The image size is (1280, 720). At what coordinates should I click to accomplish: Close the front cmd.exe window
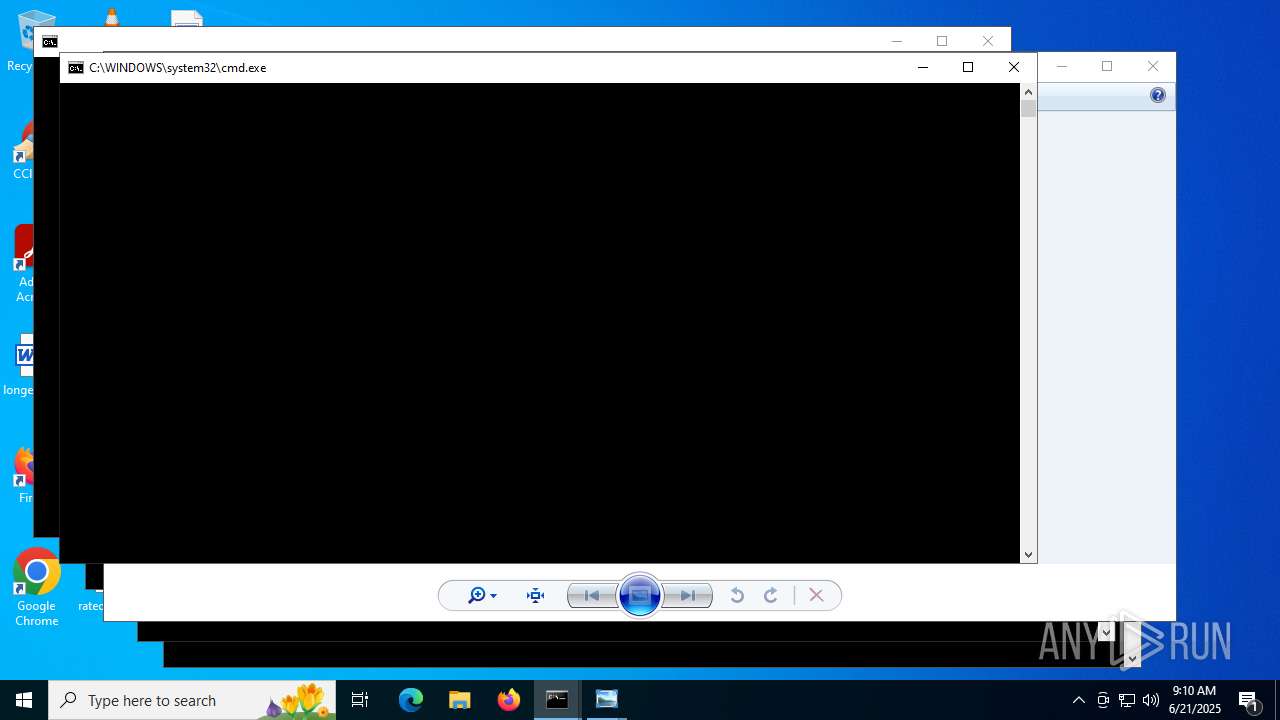pyautogui.click(x=1014, y=67)
